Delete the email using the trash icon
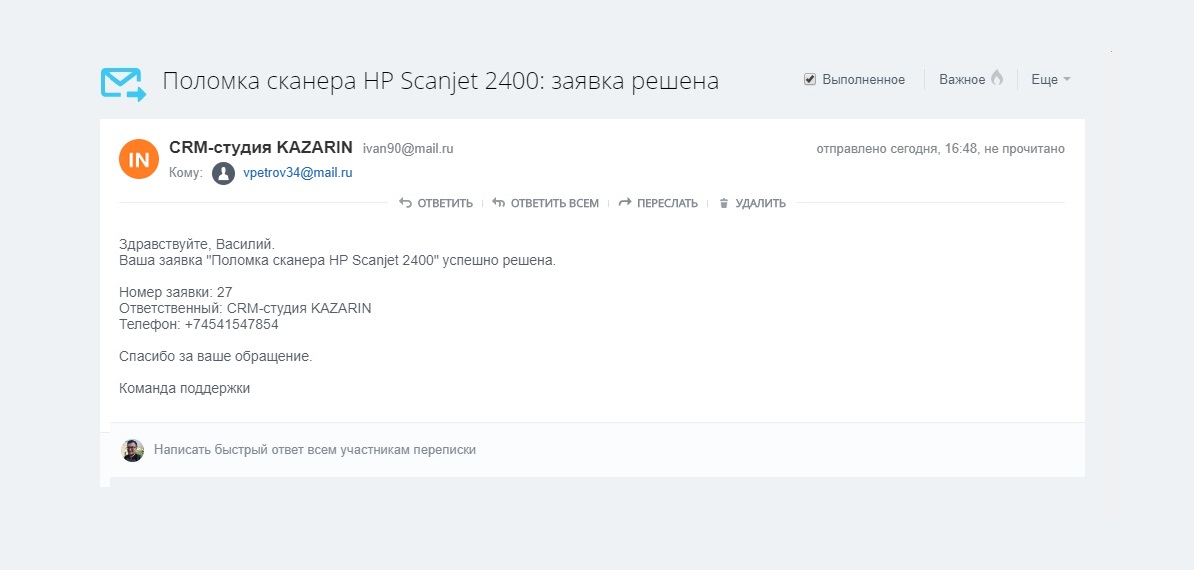Screen dimensions: 1194x570 pos(724,203)
